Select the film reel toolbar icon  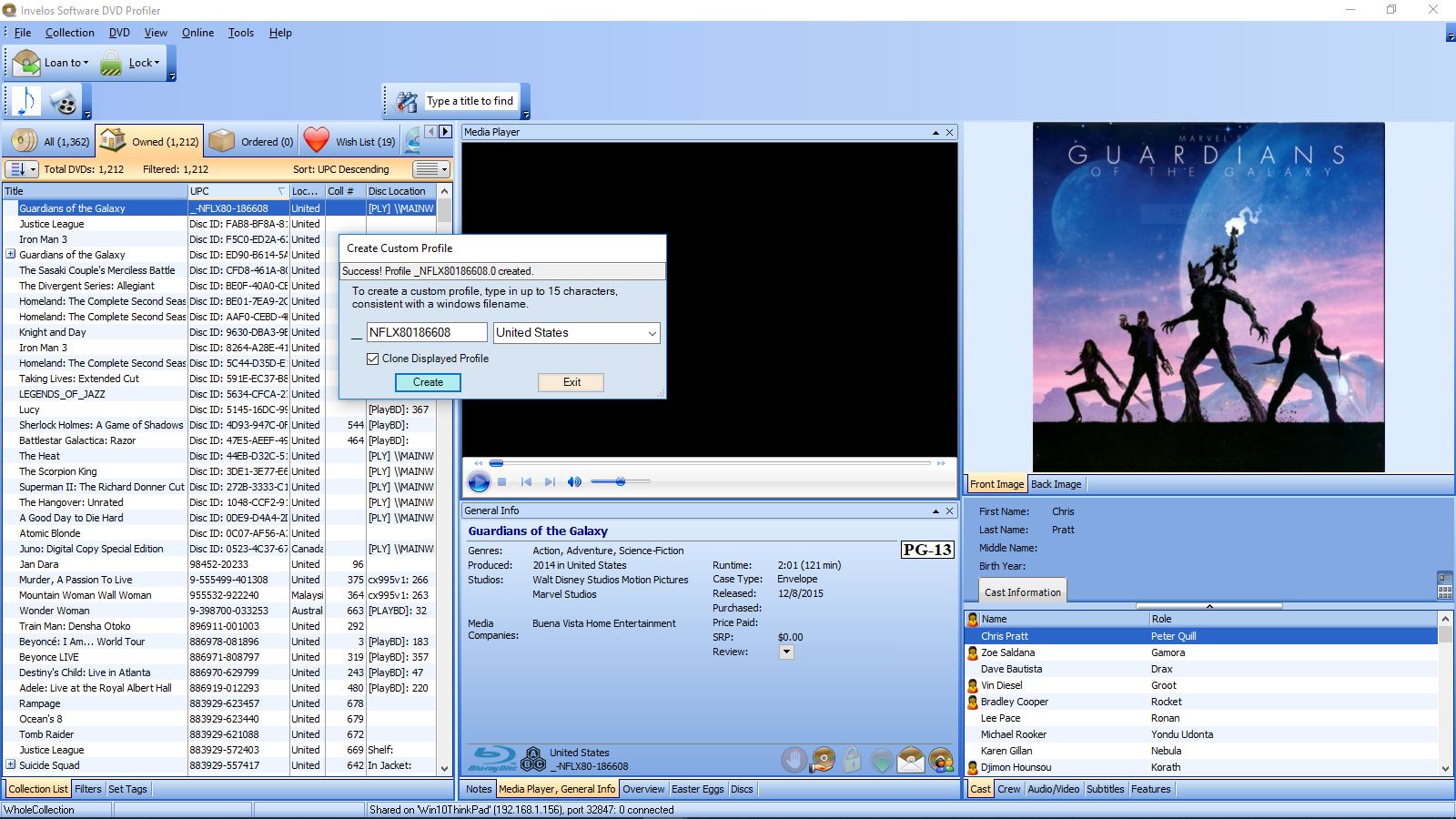coord(63,101)
